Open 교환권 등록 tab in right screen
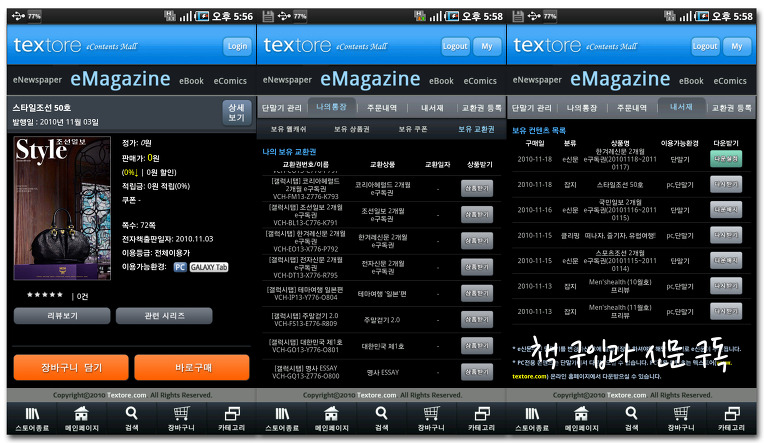Screen dimensions: 764x443 (731, 108)
